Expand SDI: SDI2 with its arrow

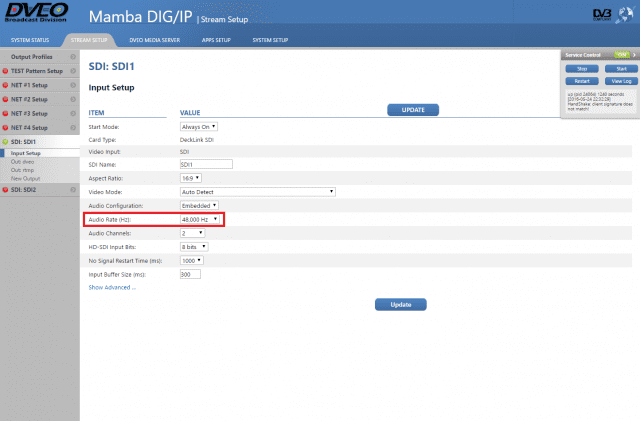click(73, 190)
